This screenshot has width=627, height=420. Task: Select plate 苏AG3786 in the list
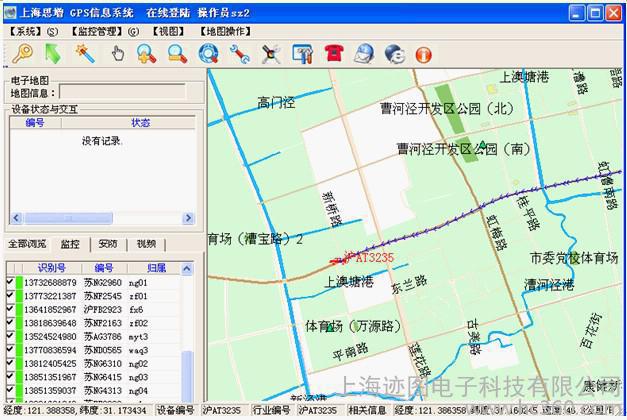click(x=103, y=336)
